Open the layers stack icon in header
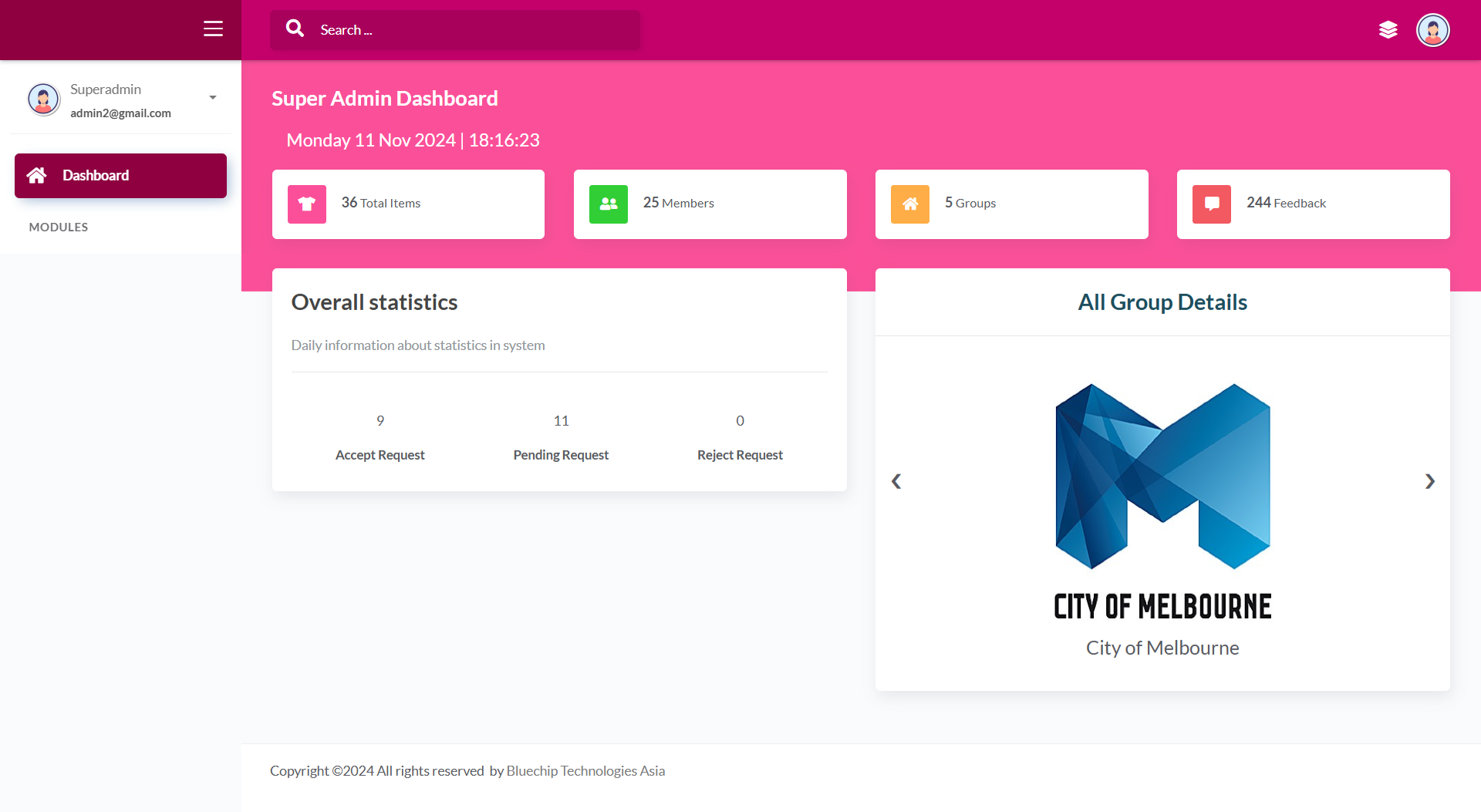 [1388, 30]
